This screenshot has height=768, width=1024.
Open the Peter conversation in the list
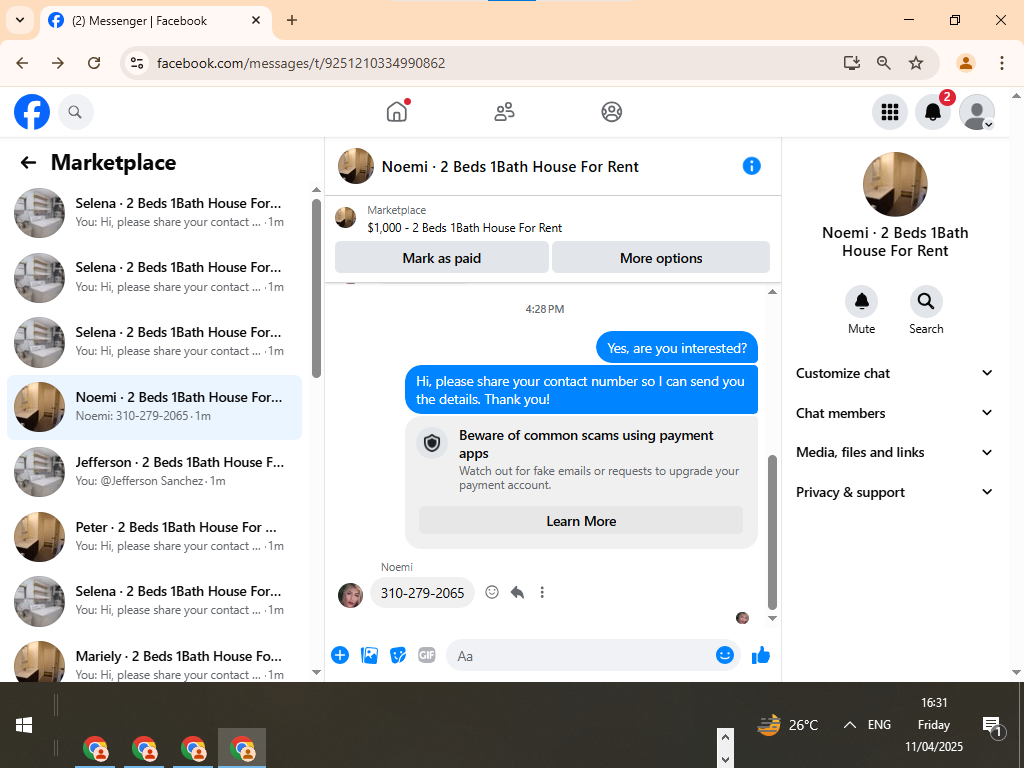pos(155,536)
